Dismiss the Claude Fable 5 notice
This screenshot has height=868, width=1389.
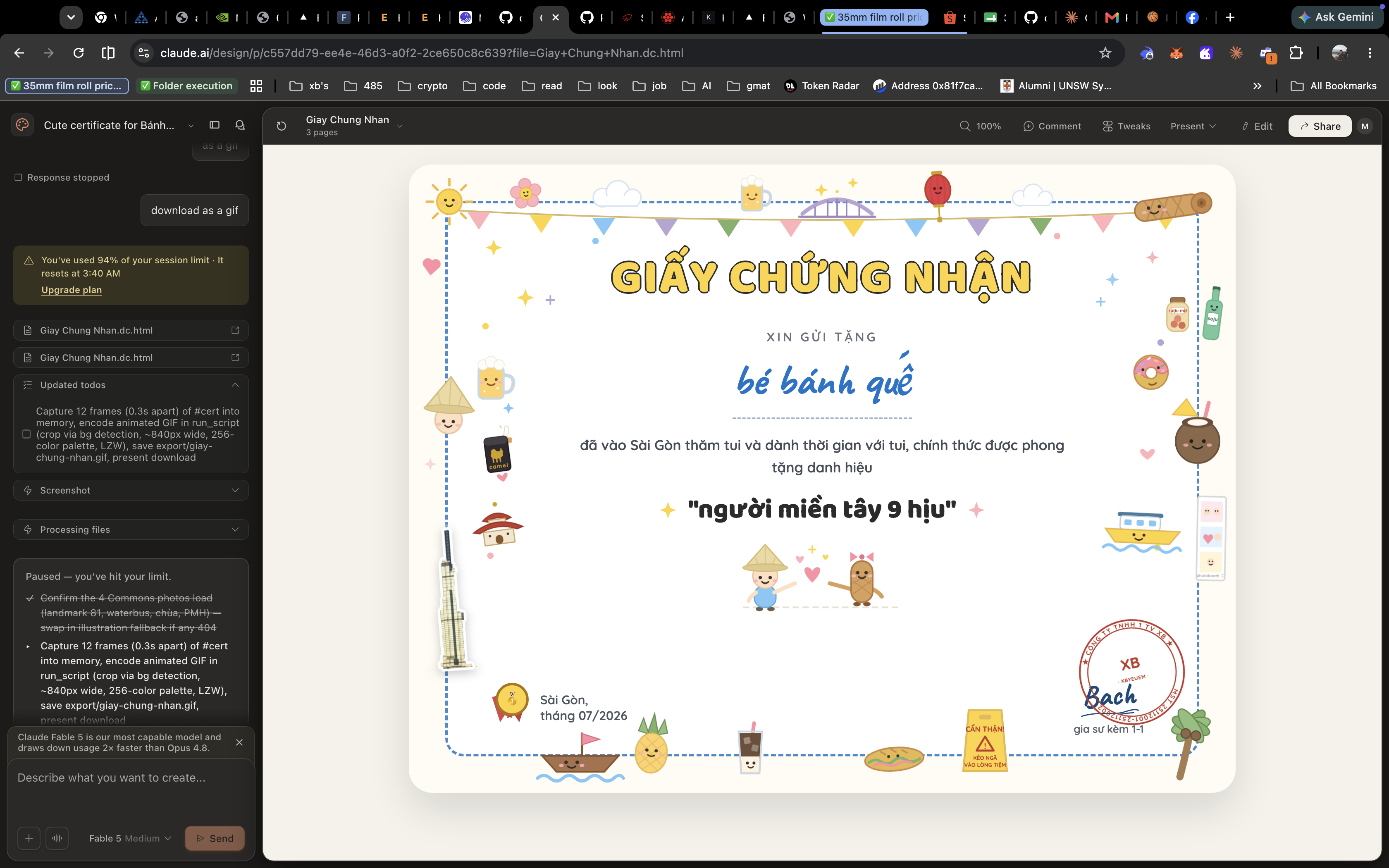point(239,742)
